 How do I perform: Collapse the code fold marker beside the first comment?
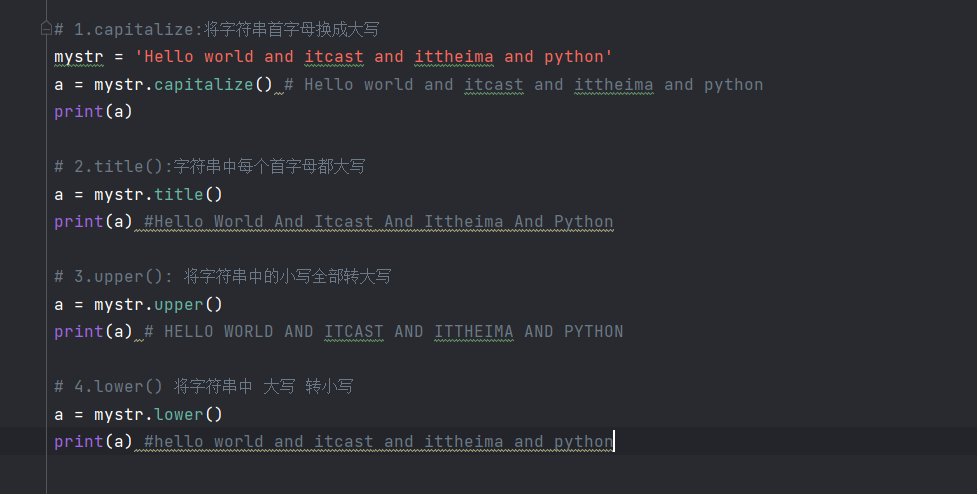coord(46,30)
